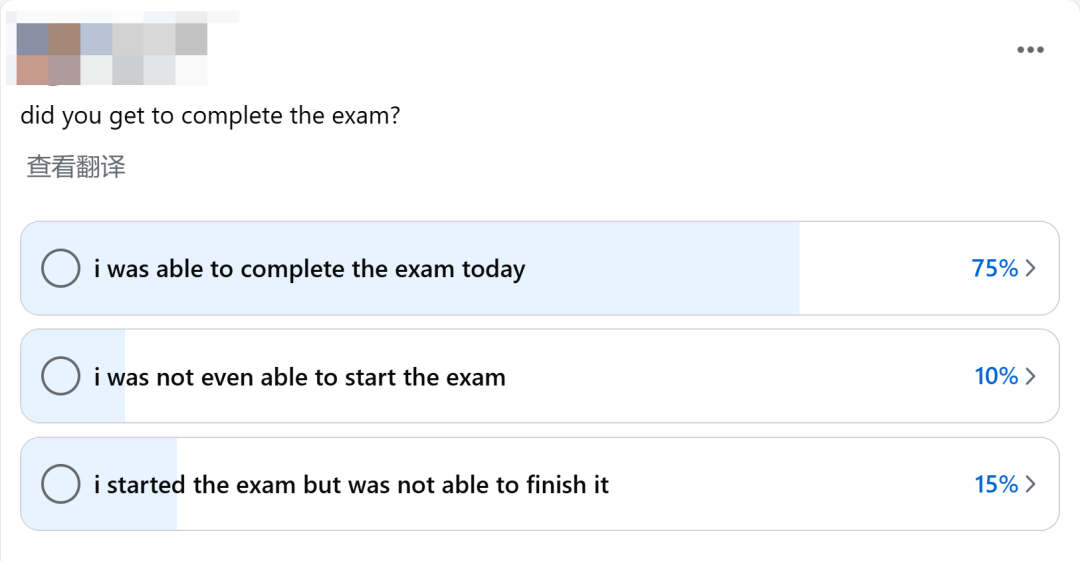Viewport: 1080px width, 561px height.
Task: Click the filled progress bar of the 75% option
Action: point(410,268)
